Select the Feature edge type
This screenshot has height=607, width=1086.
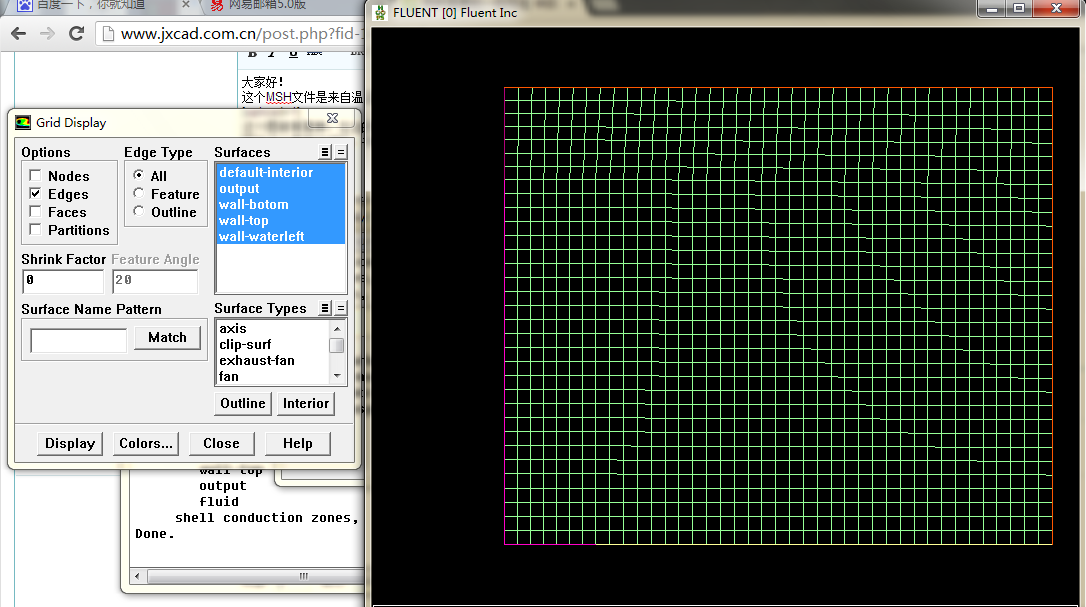click(x=139, y=194)
